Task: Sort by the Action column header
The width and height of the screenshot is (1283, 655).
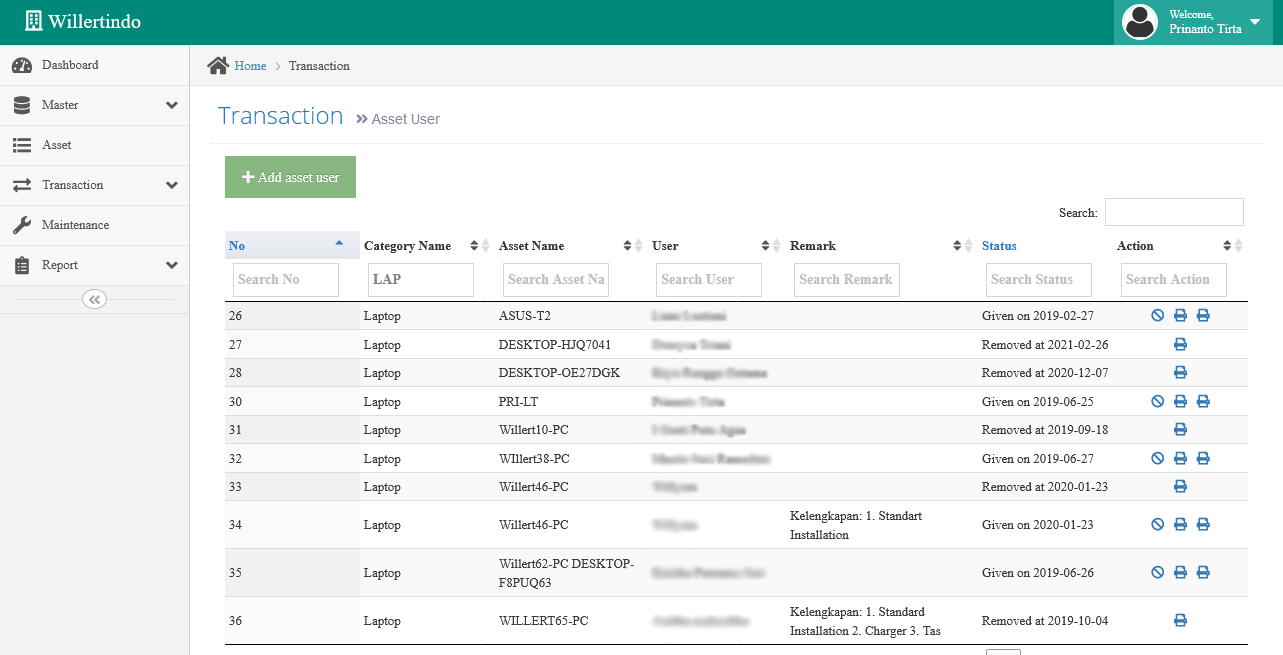Action: [1180, 246]
